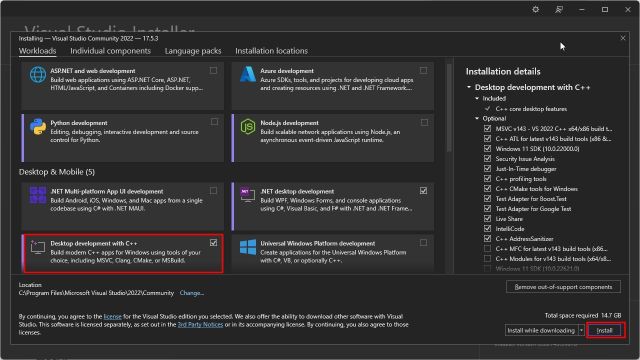Click the Install button
The image size is (640, 360).
coord(605,330)
